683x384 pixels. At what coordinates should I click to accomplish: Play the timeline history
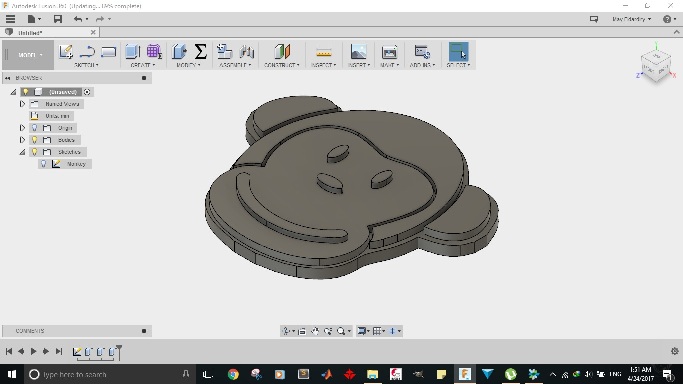click(34, 351)
